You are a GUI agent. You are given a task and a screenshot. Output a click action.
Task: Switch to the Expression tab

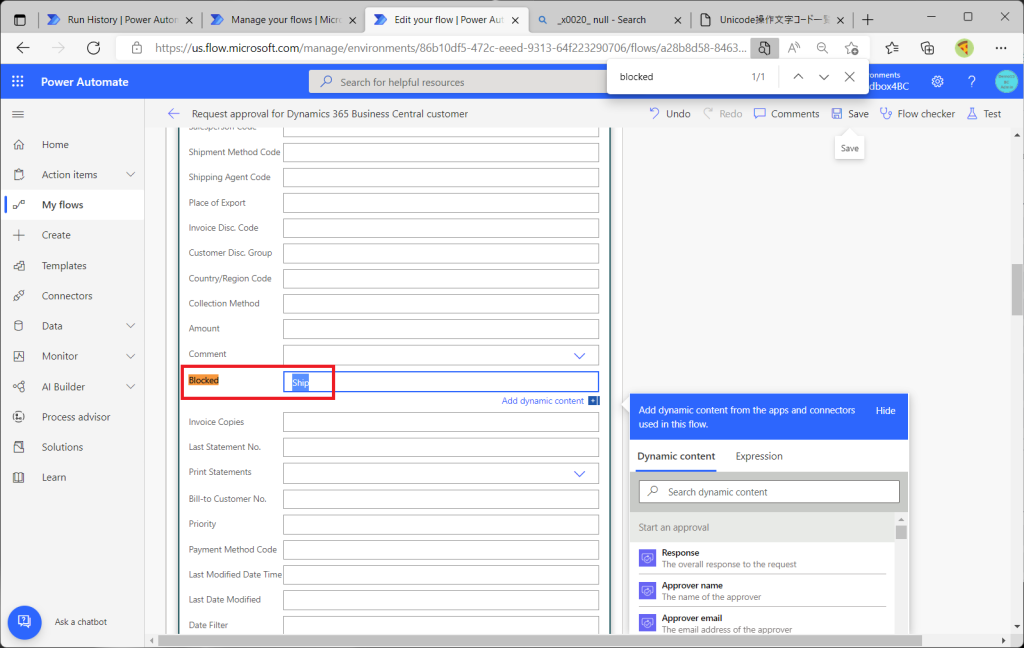[759, 456]
